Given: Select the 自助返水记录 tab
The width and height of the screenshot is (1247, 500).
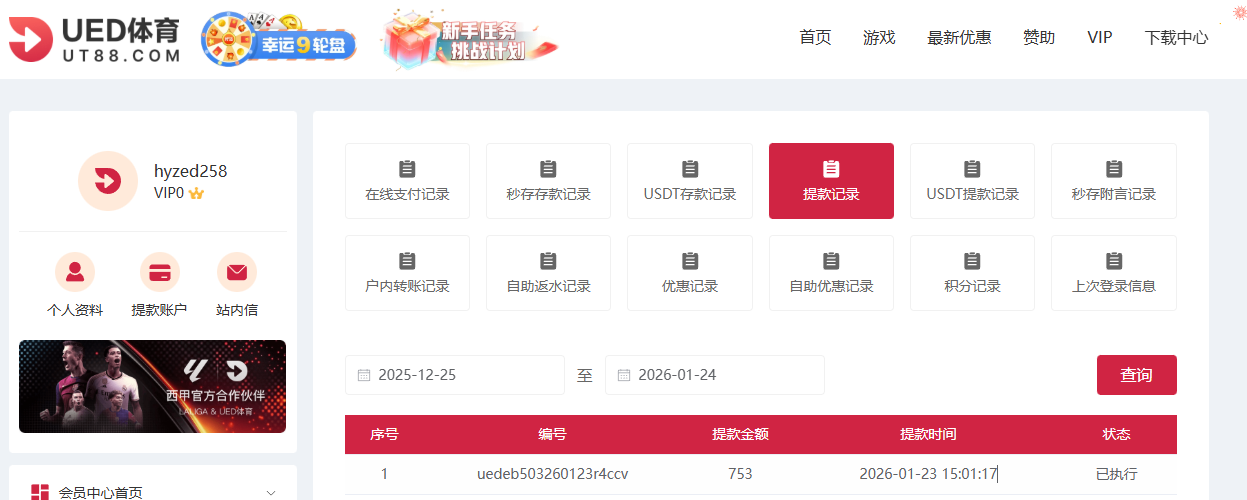Looking at the screenshot, I should click(548, 273).
